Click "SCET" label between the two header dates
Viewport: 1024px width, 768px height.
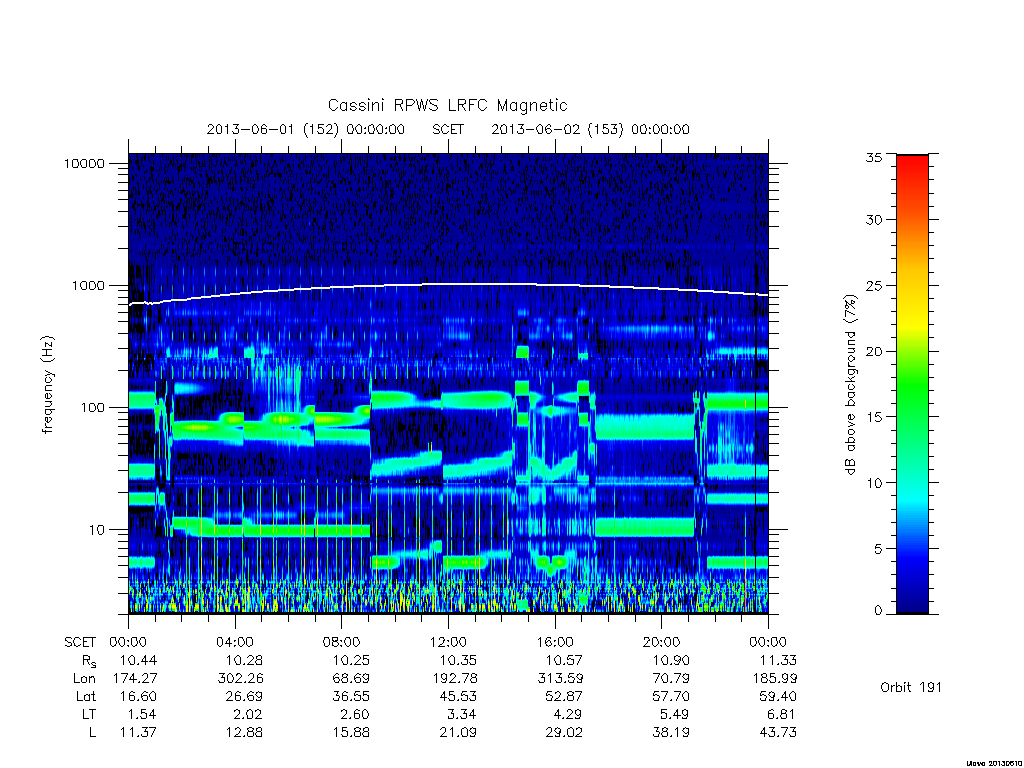[448, 129]
